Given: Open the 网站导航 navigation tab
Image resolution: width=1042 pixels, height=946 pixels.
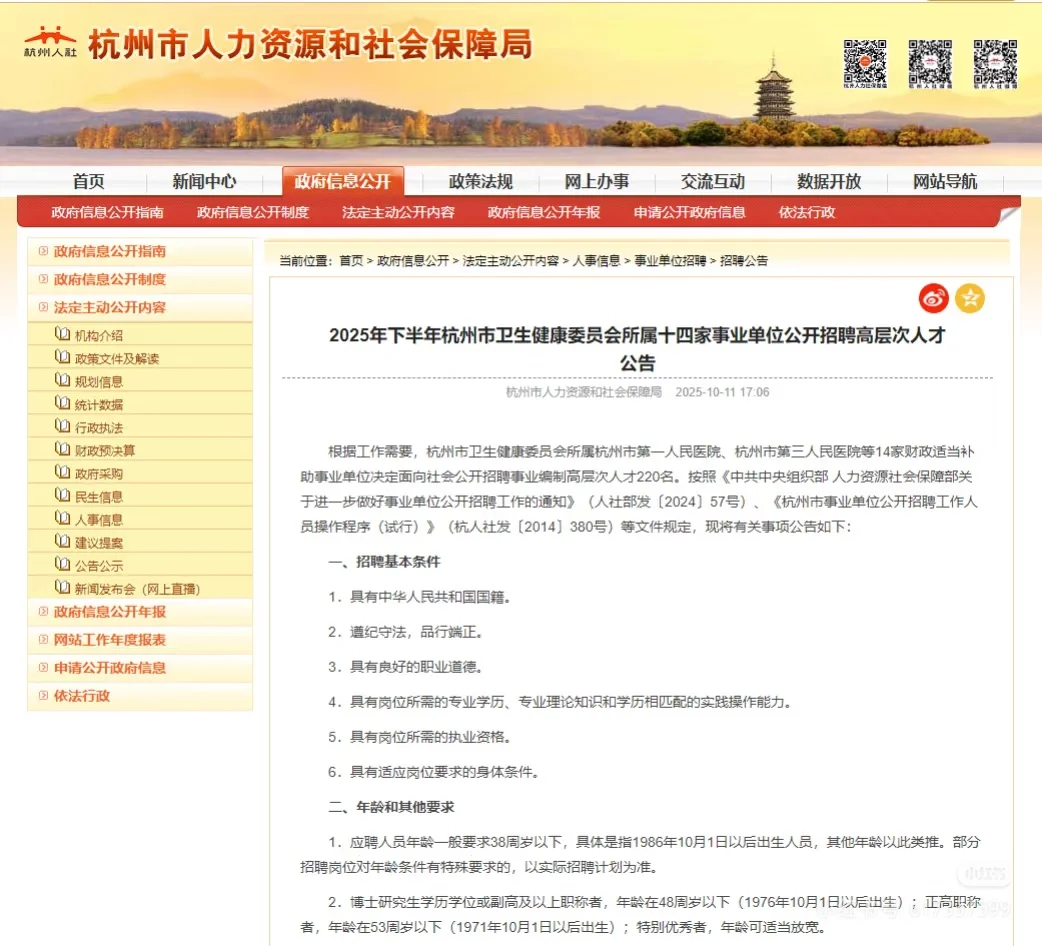Looking at the screenshot, I should point(944,181).
